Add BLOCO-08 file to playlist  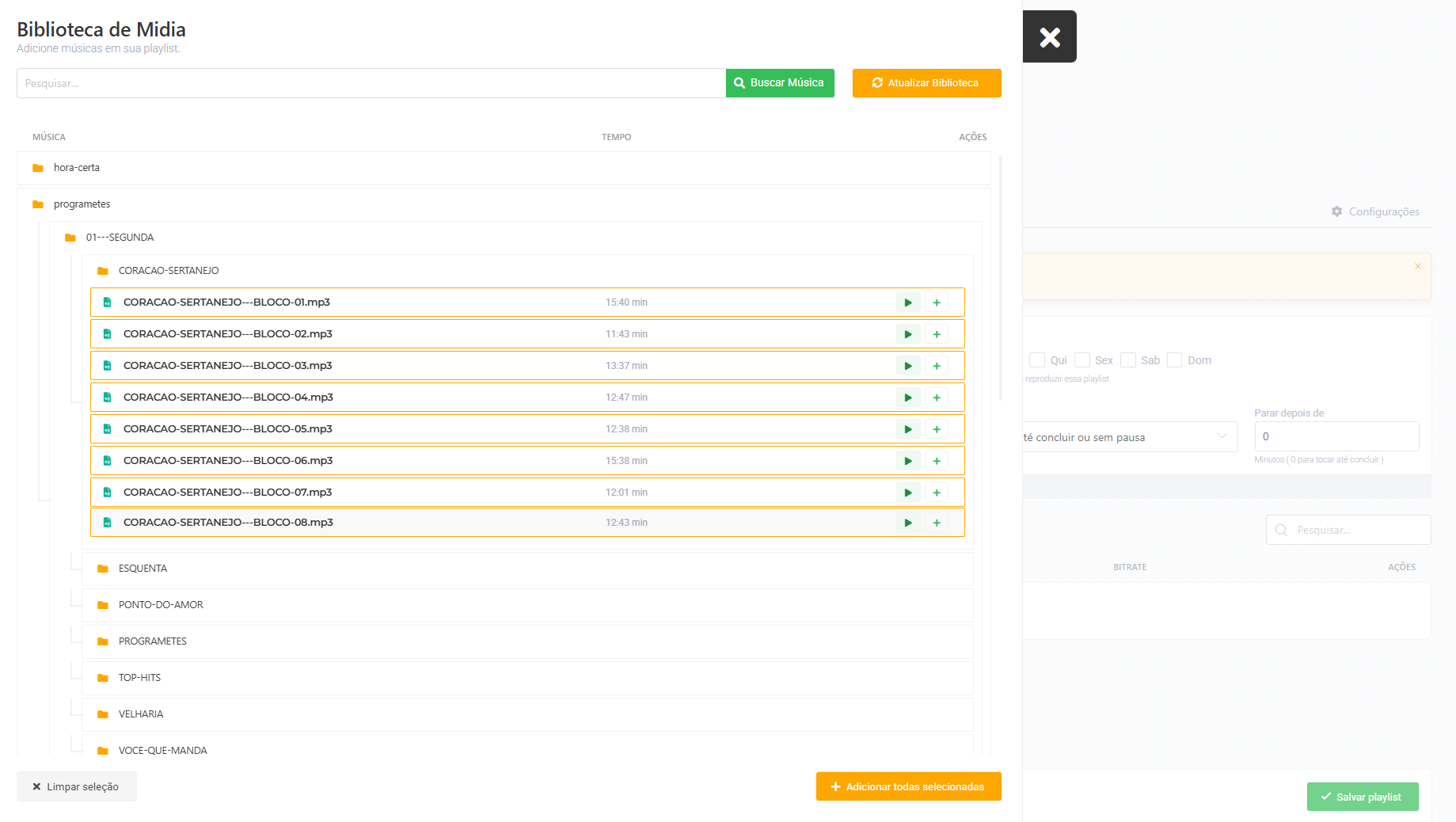937,523
